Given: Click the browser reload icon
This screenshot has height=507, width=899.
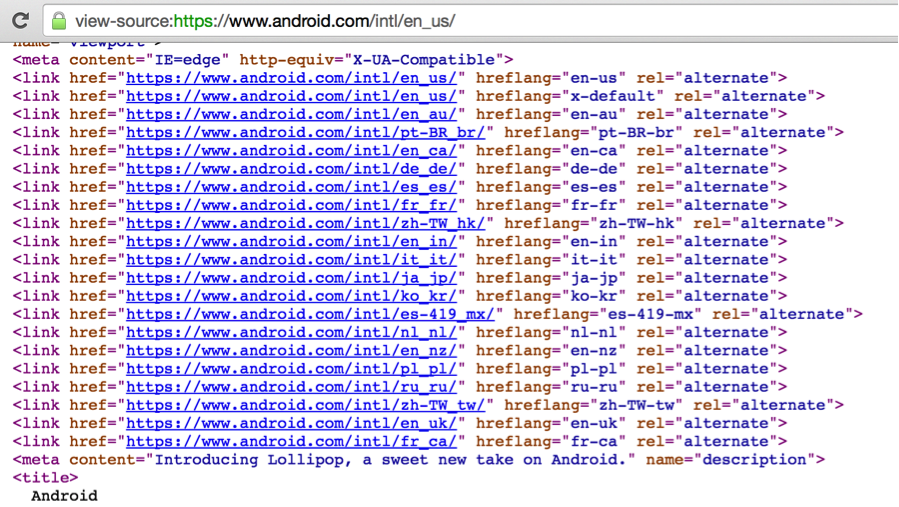Looking at the screenshot, I should (20, 20).
